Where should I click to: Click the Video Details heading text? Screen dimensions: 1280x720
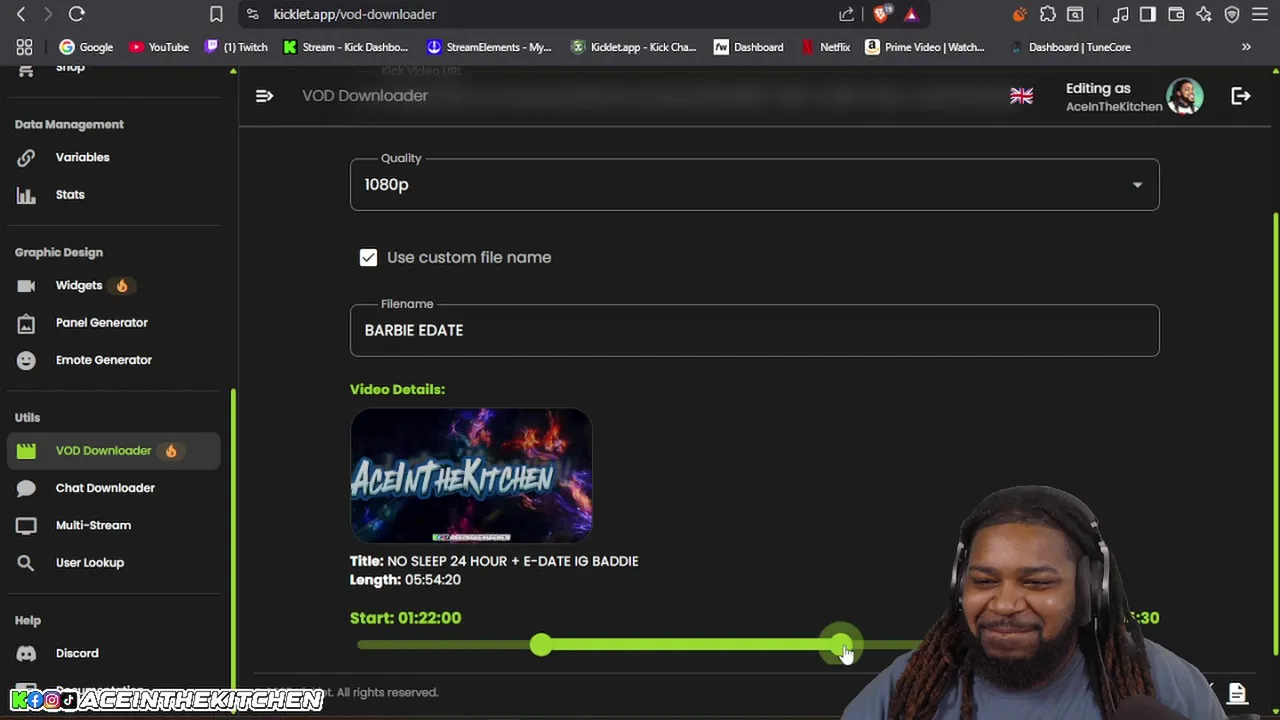[397, 389]
